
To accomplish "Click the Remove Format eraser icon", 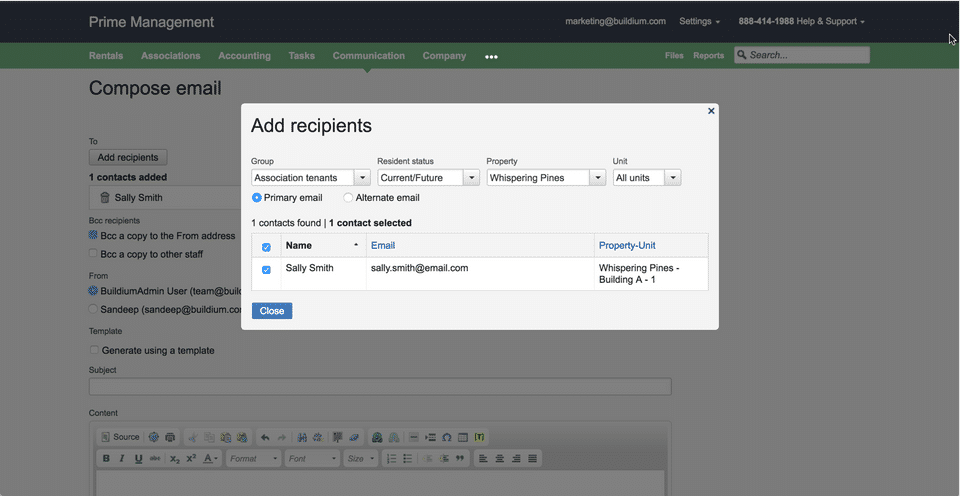I will 354,437.
